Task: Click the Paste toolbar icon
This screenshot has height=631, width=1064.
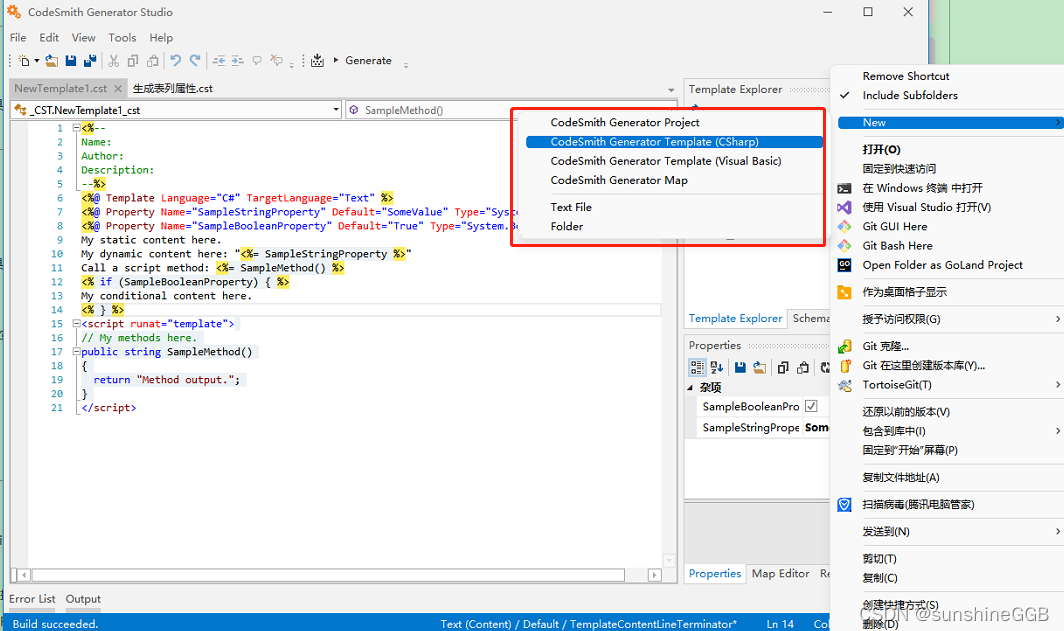Action: (153, 61)
